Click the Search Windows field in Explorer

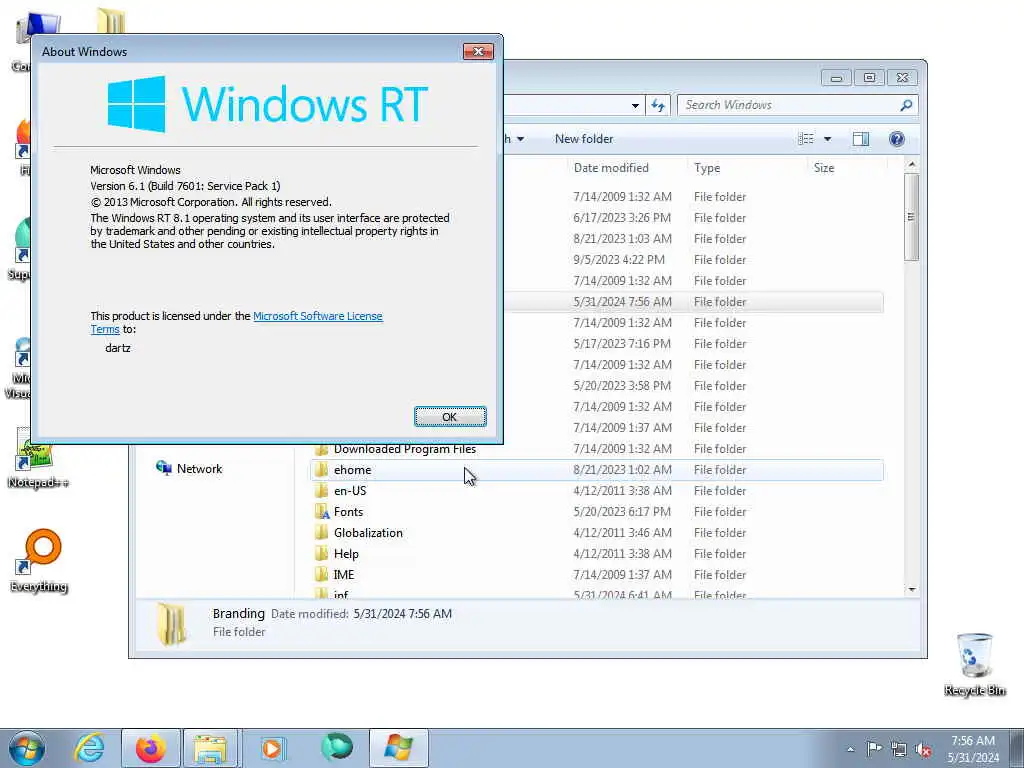point(787,105)
